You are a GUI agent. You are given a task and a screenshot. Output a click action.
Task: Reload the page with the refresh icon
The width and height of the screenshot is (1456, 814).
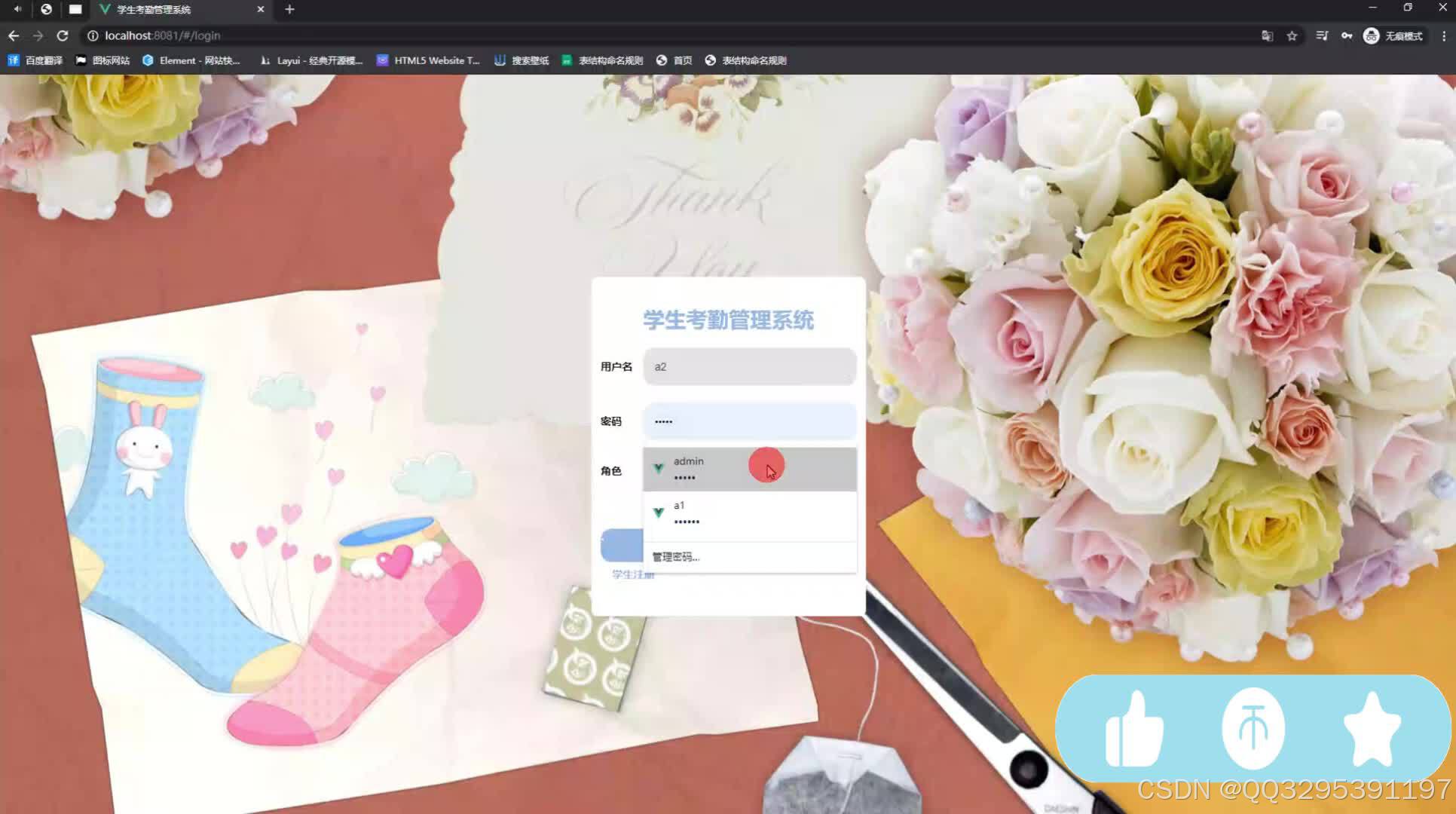point(63,35)
